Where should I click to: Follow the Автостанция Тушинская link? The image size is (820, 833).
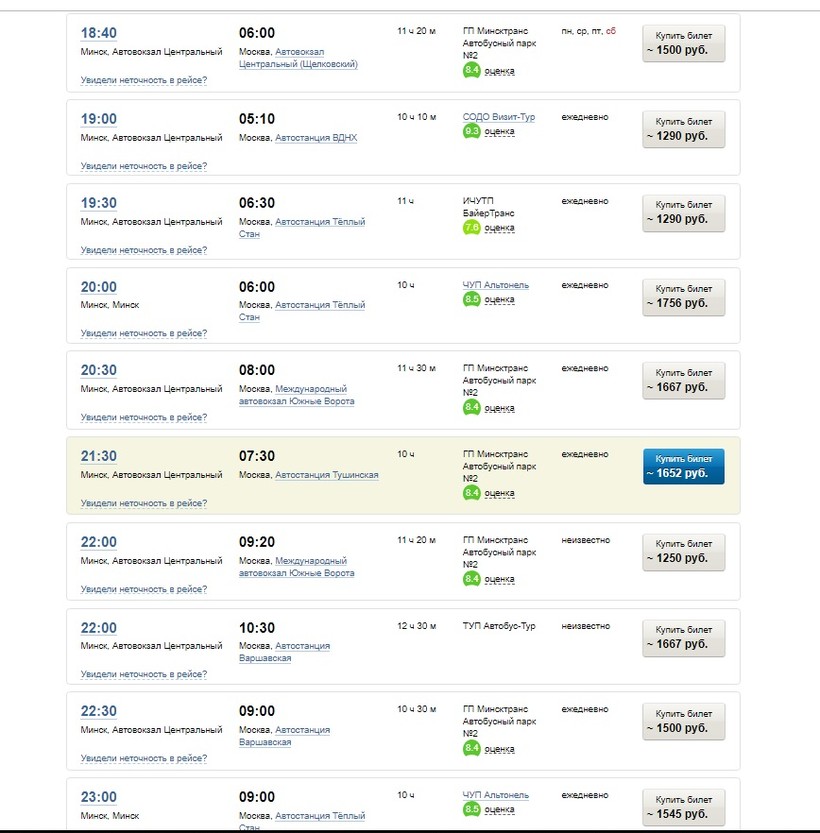(326, 476)
